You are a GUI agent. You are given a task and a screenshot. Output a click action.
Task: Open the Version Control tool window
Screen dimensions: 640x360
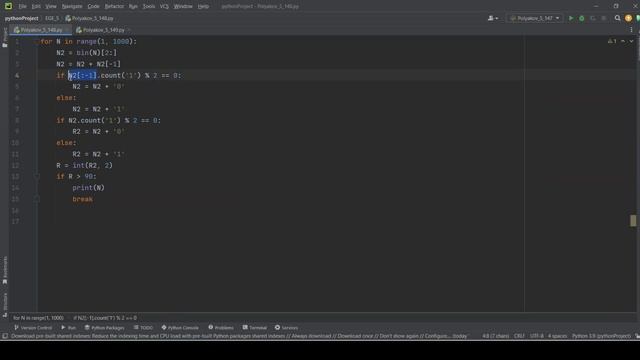33,328
